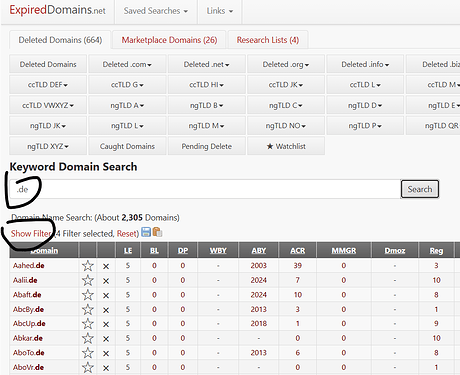This screenshot has height=375, width=460.
Task: Click the clipboard paste icon next to Reset
Action: click(157, 232)
